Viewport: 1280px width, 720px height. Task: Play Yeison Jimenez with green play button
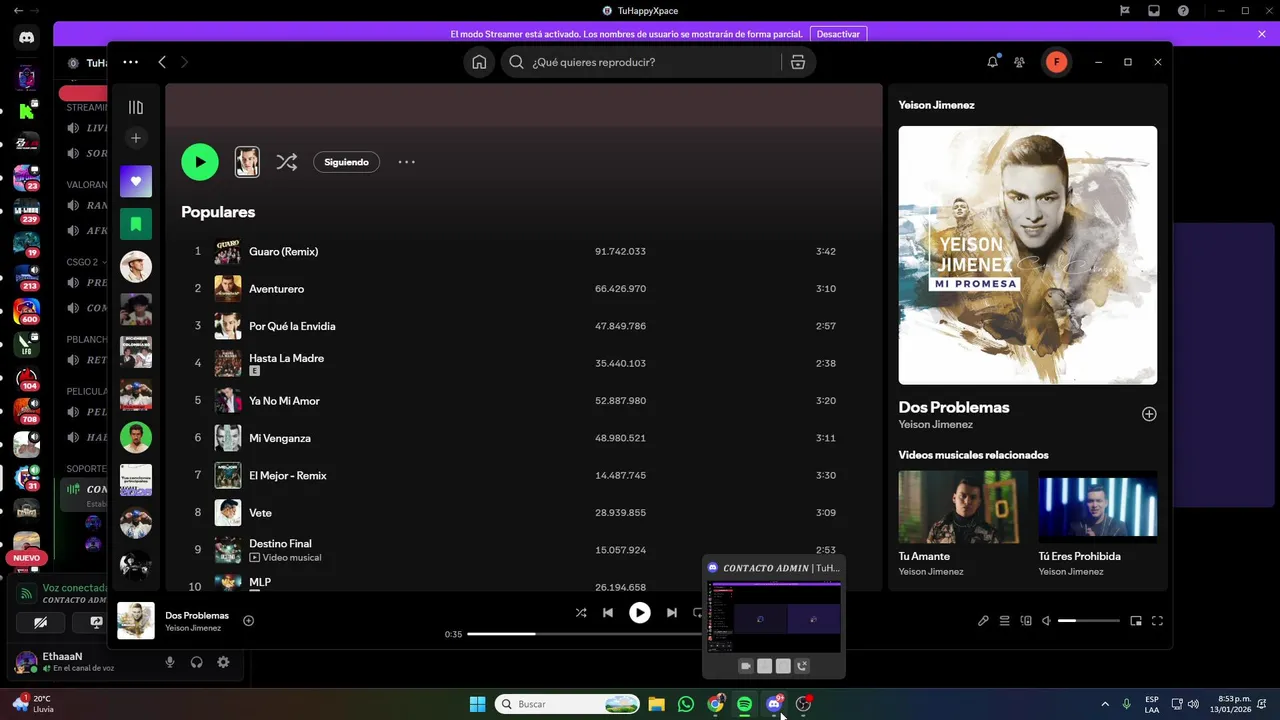point(200,162)
